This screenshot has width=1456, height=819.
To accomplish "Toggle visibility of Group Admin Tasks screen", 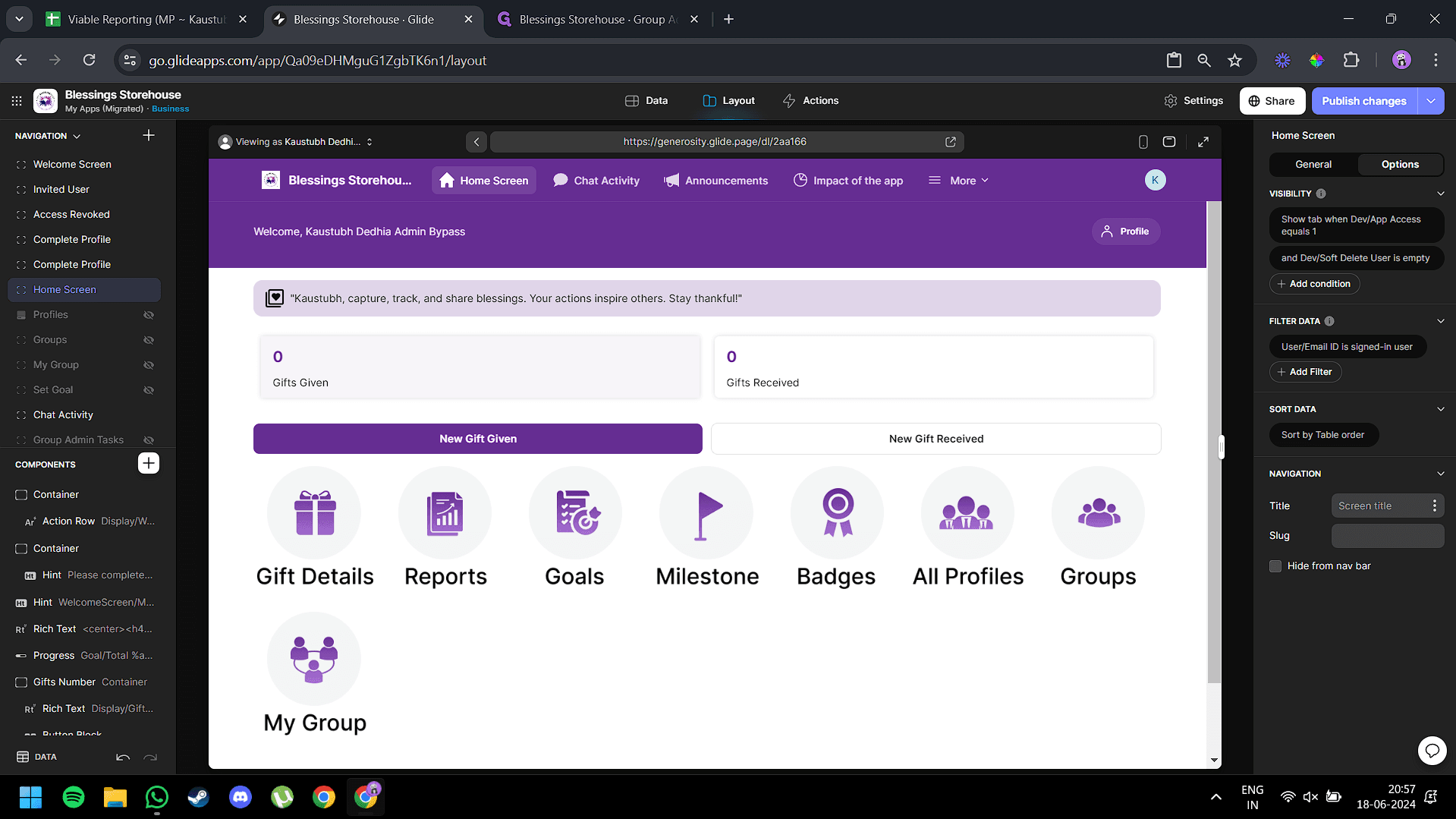I will pyautogui.click(x=149, y=440).
